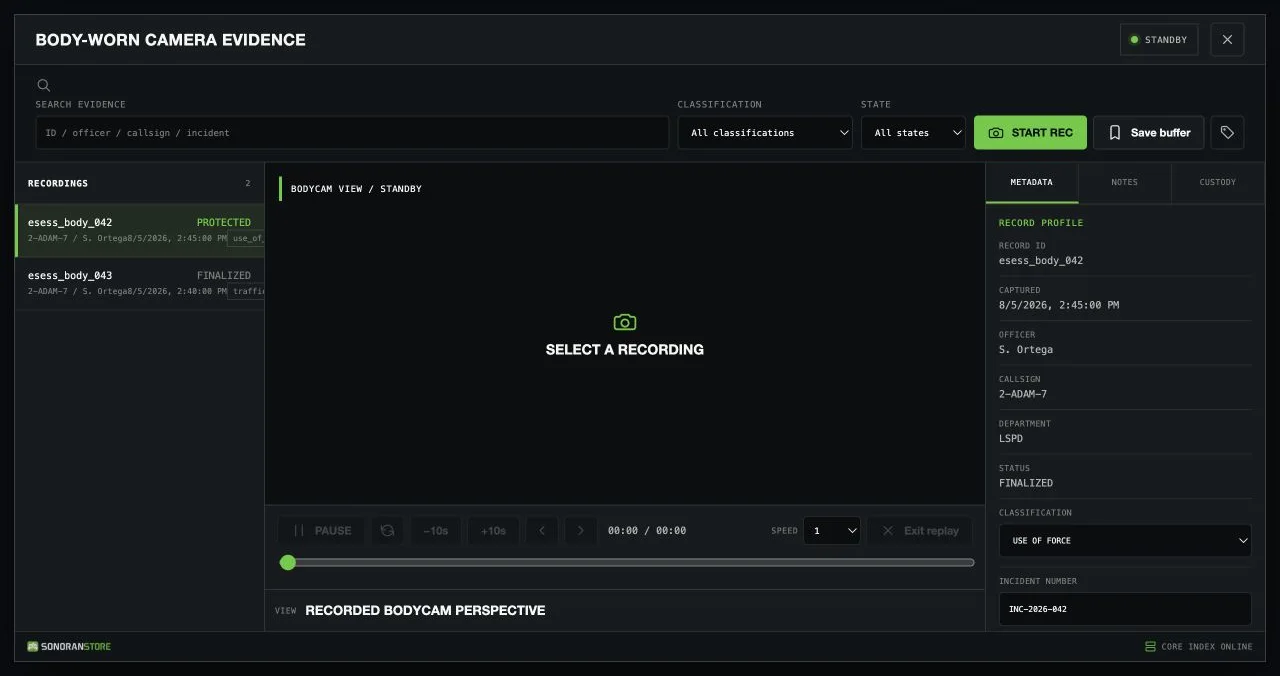
Task: Click the BODYCAM VIEW / STANDBY header
Action: coord(356,189)
